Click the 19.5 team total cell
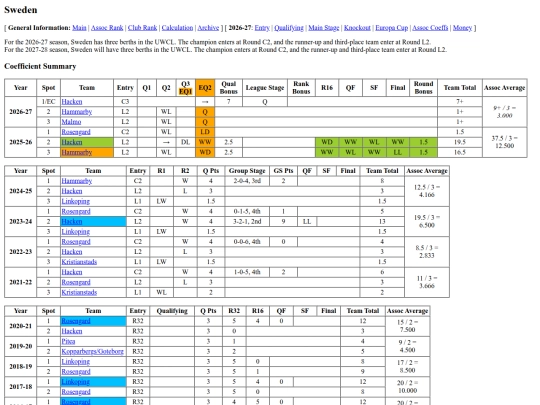 pyautogui.click(x=460, y=142)
